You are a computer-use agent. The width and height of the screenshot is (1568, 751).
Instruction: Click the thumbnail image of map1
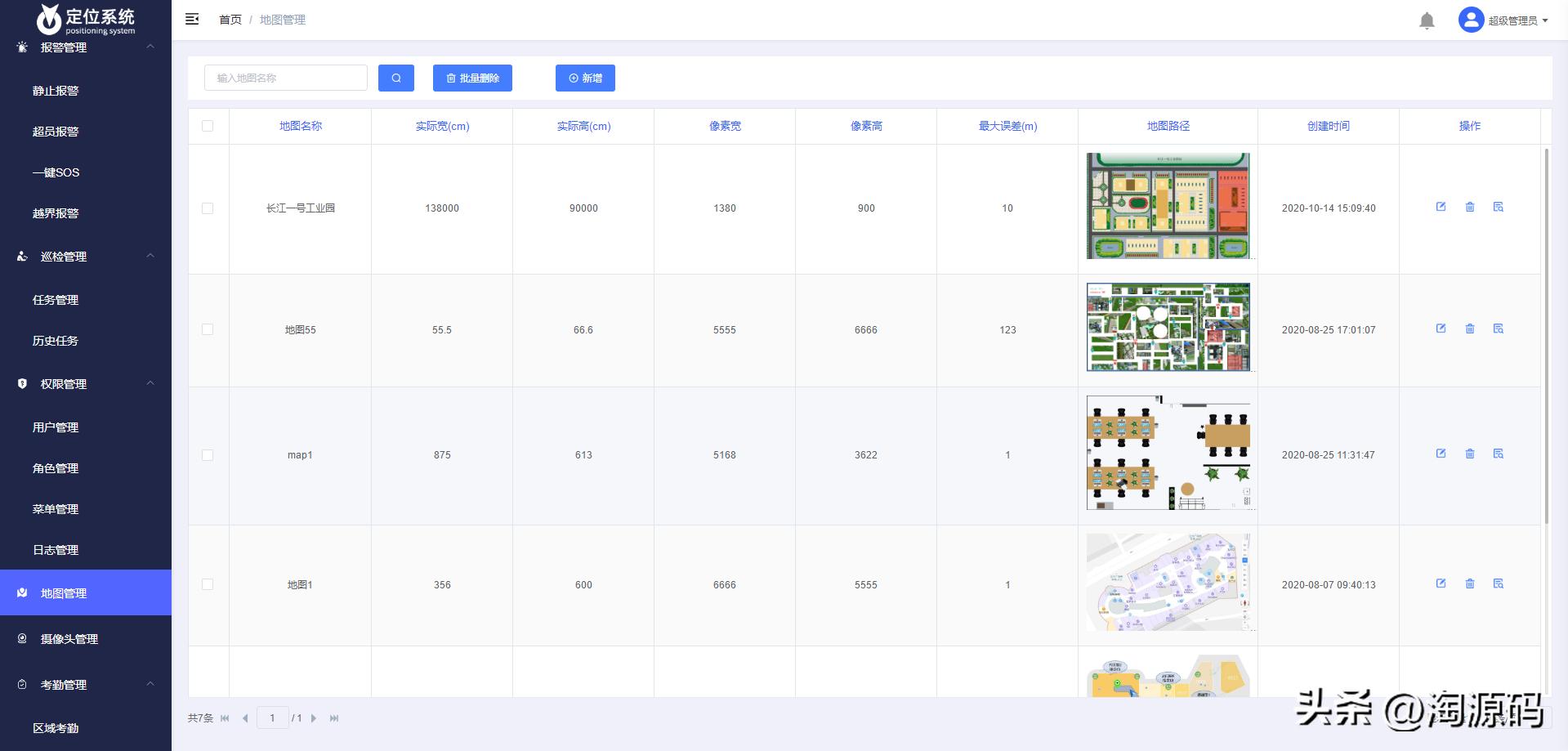(x=1168, y=452)
